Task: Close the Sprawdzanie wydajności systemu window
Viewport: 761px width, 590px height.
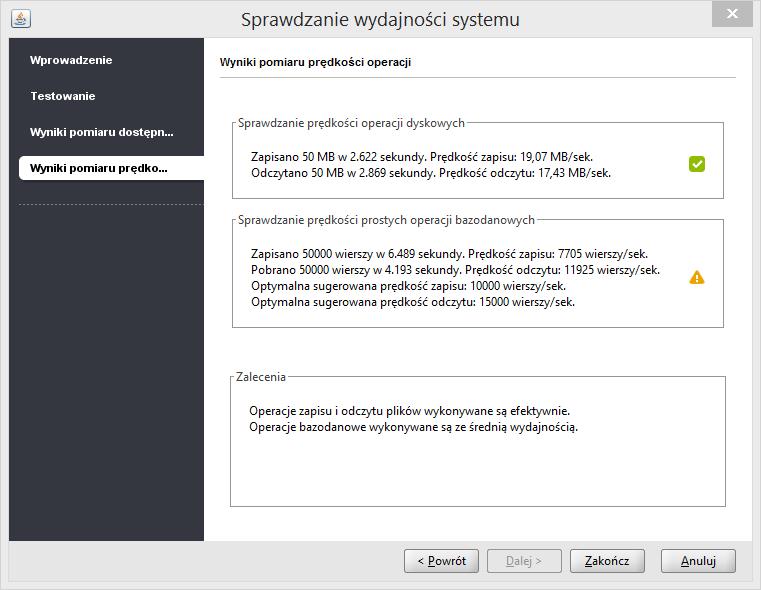Action: 732,14
